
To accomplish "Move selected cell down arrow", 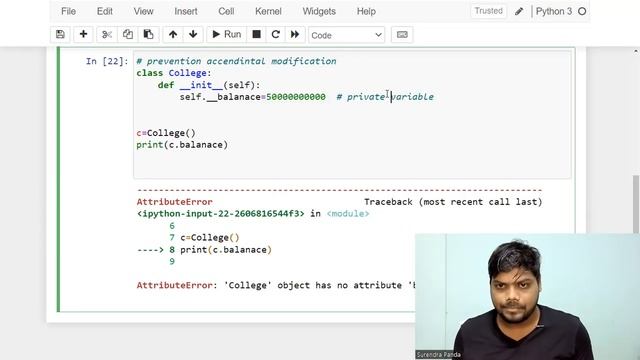I will pos(193,35).
